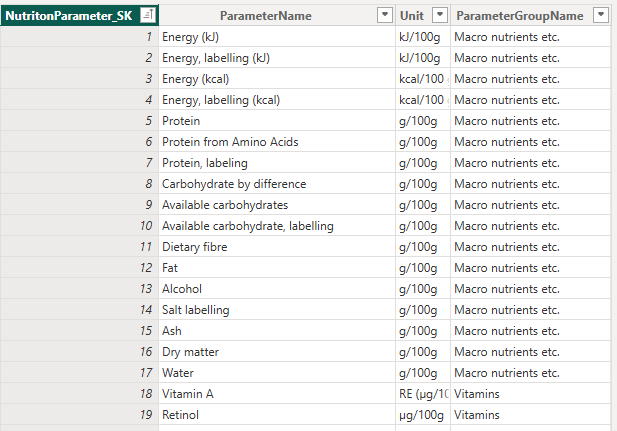Screen dimensions: 617x431
Task: Click the g/100g unit in the Water row
Action: [x=423, y=373]
